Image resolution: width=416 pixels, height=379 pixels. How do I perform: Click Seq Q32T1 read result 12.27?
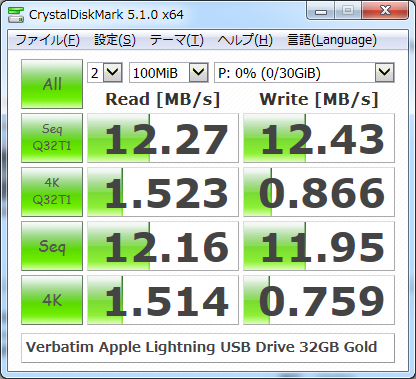tap(163, 138)
